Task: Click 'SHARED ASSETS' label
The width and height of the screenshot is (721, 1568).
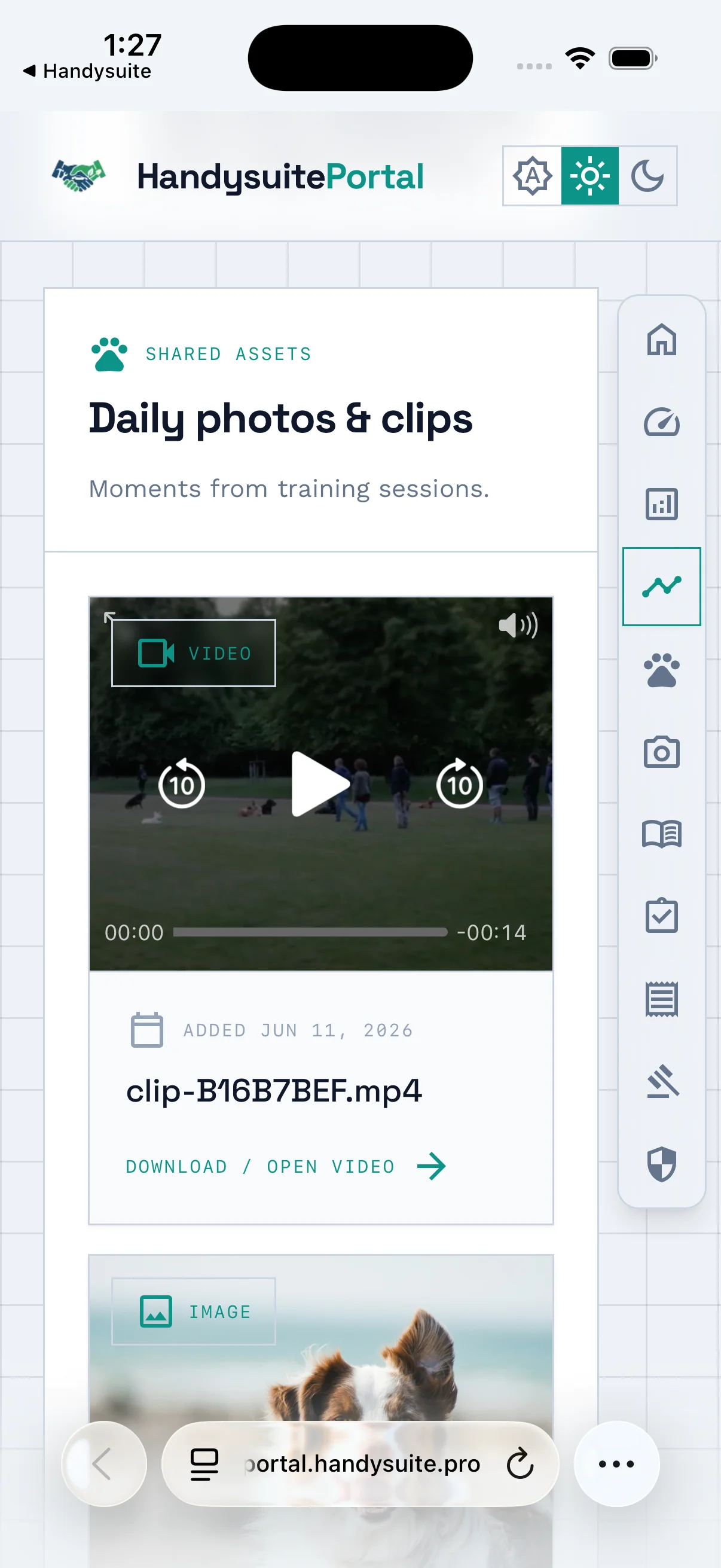Action: pos(229,353)
